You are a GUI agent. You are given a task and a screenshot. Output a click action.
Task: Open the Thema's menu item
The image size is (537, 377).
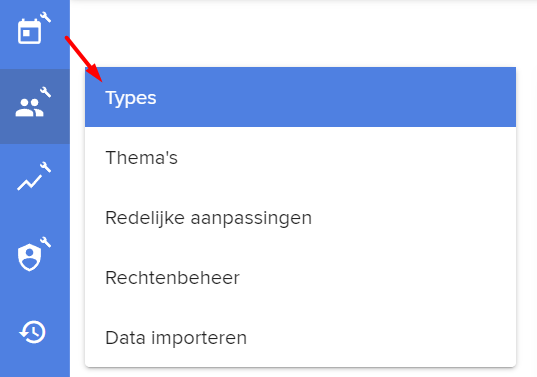point(300,158)
